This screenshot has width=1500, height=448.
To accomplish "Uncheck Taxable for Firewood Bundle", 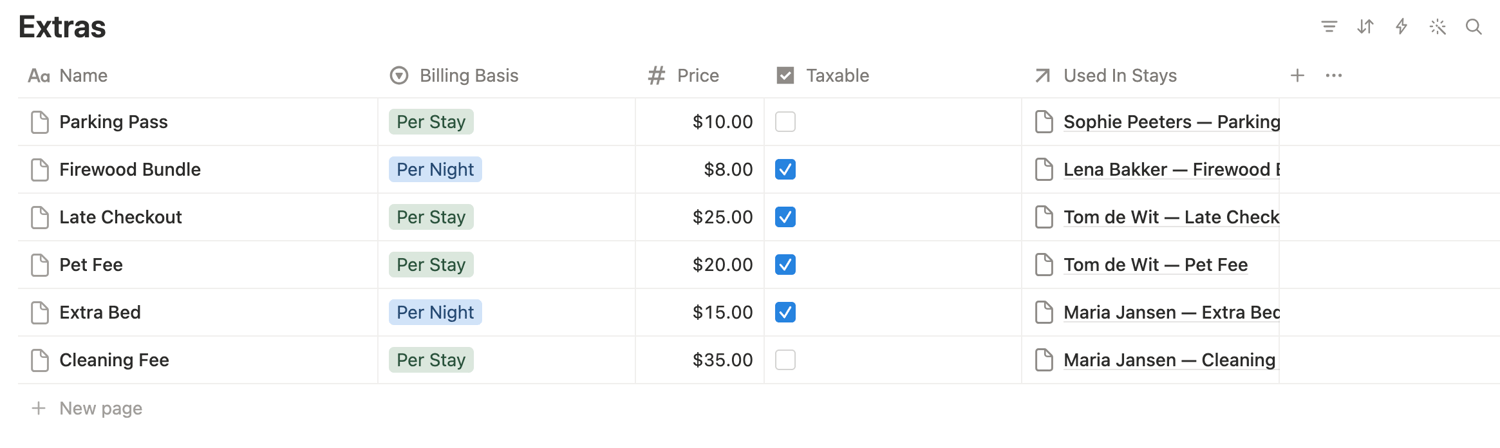I will pos(785,169).
